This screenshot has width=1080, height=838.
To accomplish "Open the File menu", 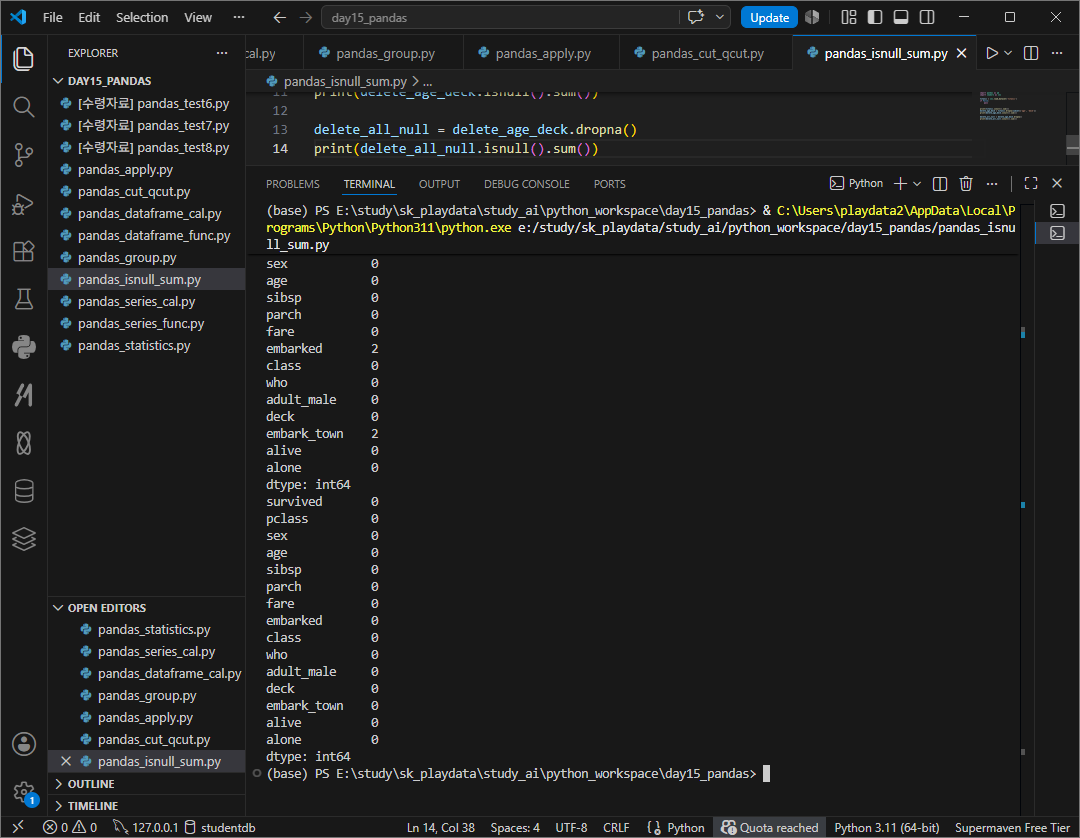I will [x=52, y=17].
